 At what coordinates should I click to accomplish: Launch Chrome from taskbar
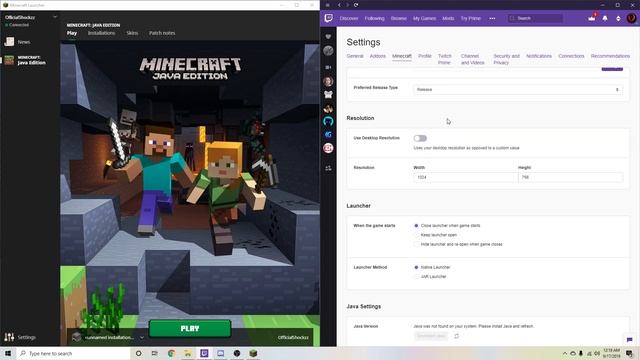point(171,353)
